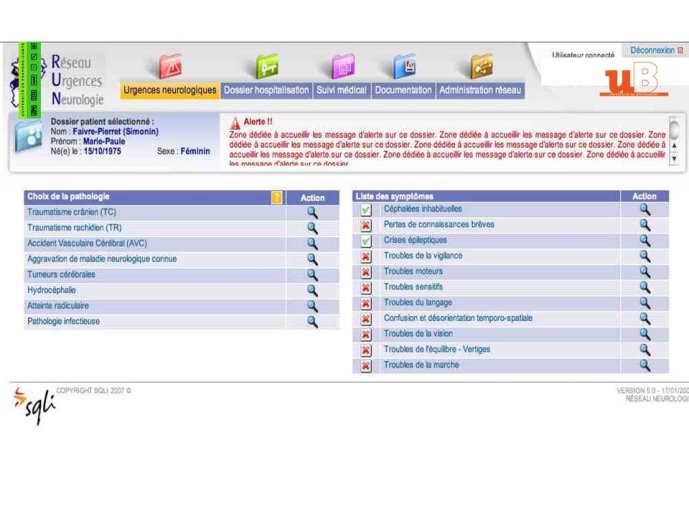
Task: Toggle the Troubles sensitifs checkbox
Action: (x=366, y=288)
